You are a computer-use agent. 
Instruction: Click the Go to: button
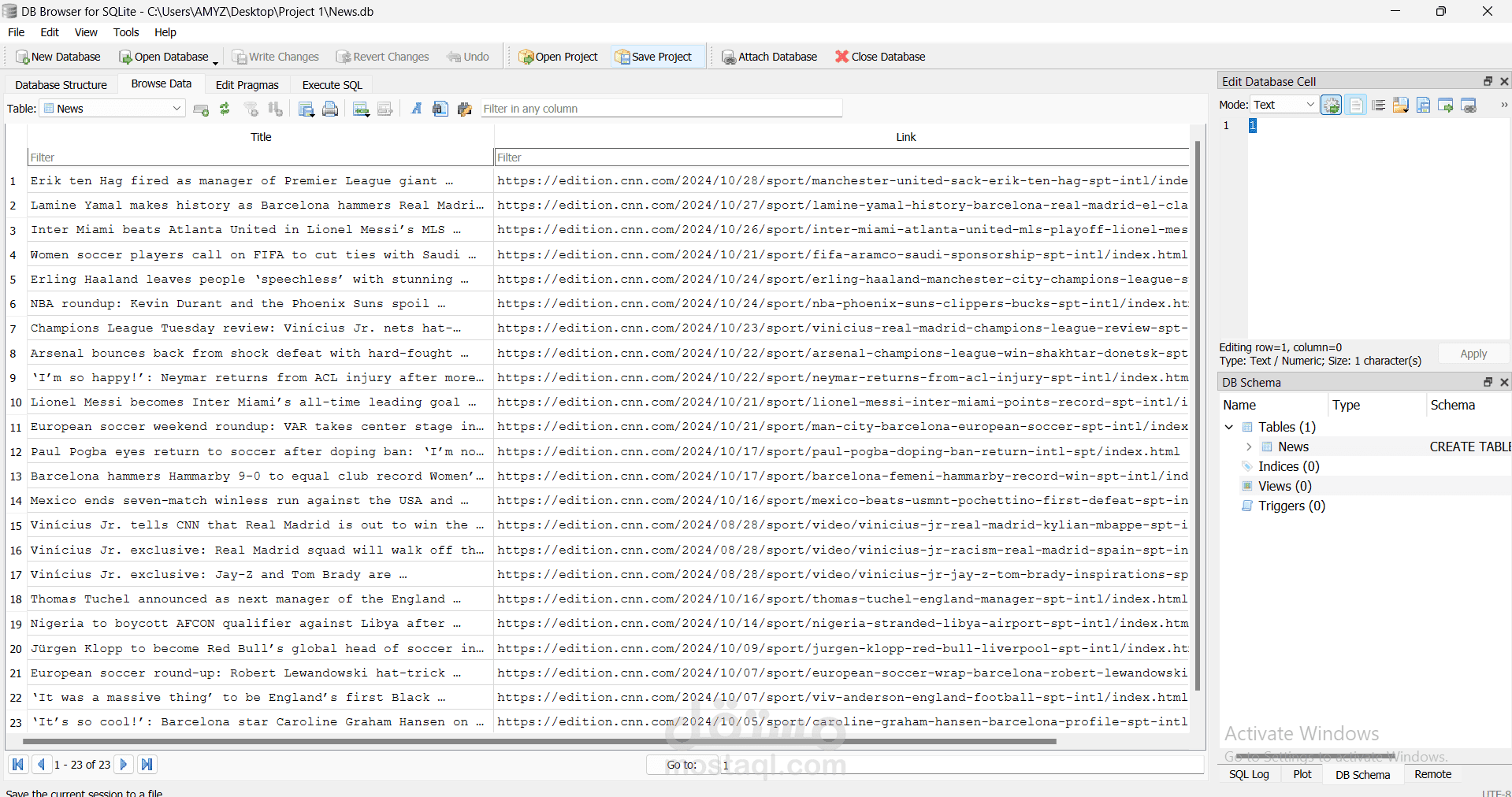[x=682, y=765]
